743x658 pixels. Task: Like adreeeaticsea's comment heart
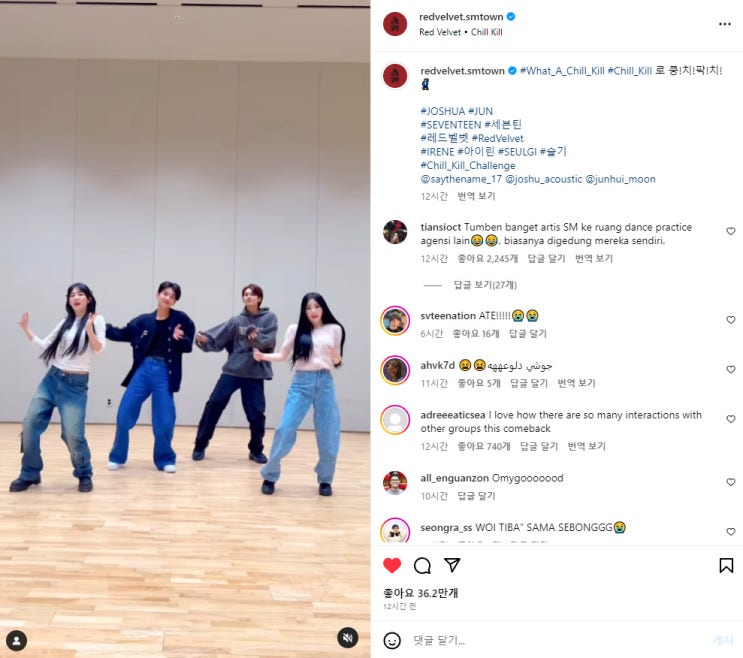click(731, 419)
